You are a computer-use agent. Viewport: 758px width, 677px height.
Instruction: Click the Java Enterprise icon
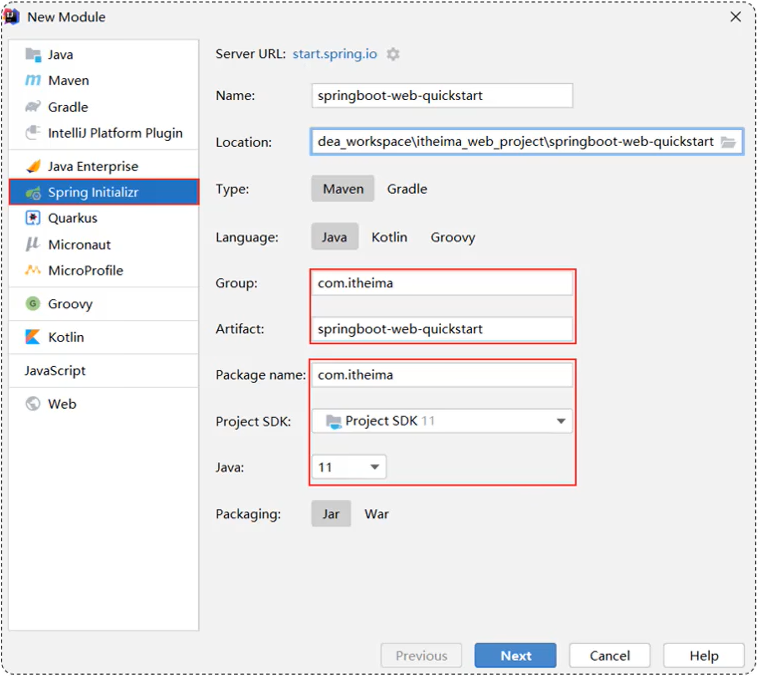coord(33,166)
